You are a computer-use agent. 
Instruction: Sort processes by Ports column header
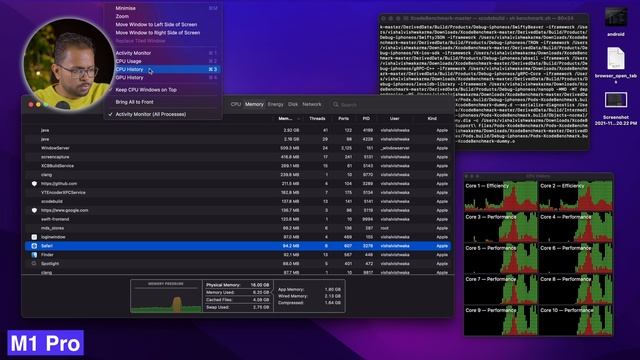tap(344, 119)
